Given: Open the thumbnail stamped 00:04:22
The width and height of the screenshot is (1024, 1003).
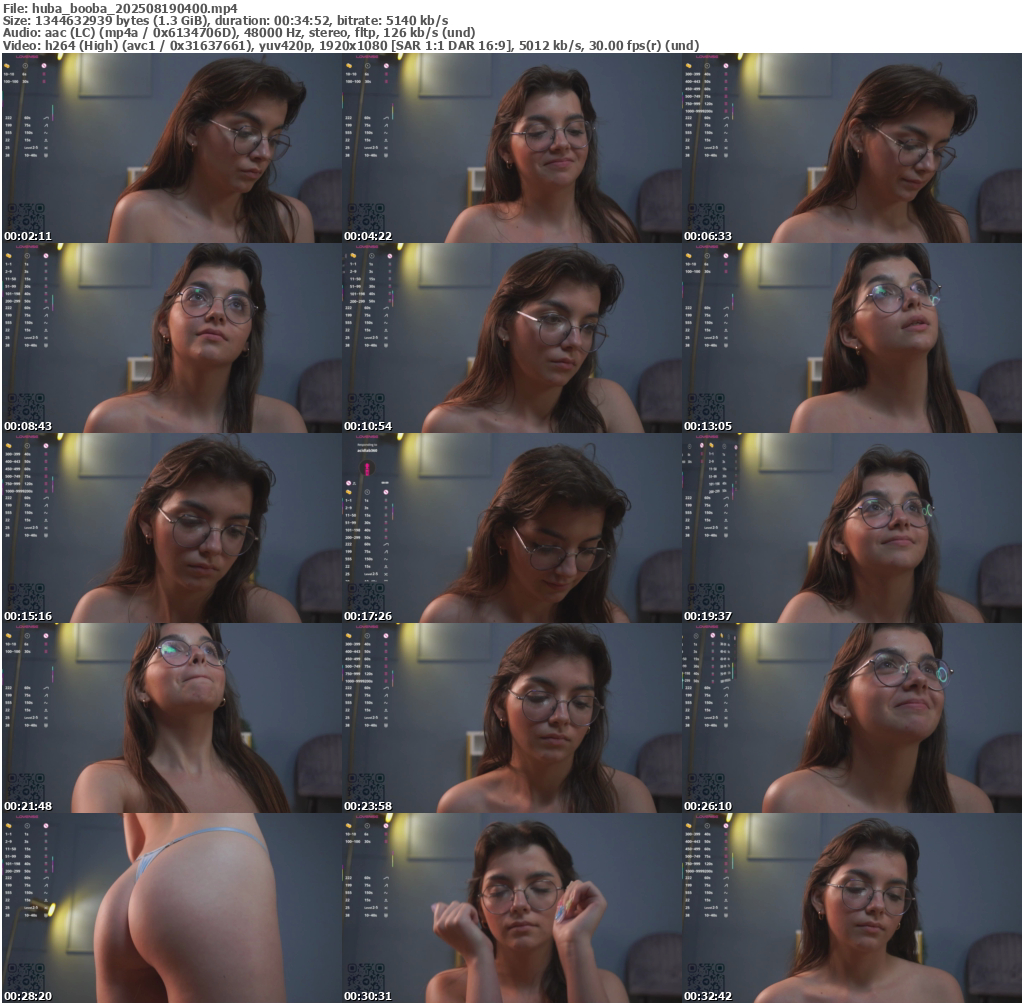Looking at the screenshot, I should tap(512, 148).
